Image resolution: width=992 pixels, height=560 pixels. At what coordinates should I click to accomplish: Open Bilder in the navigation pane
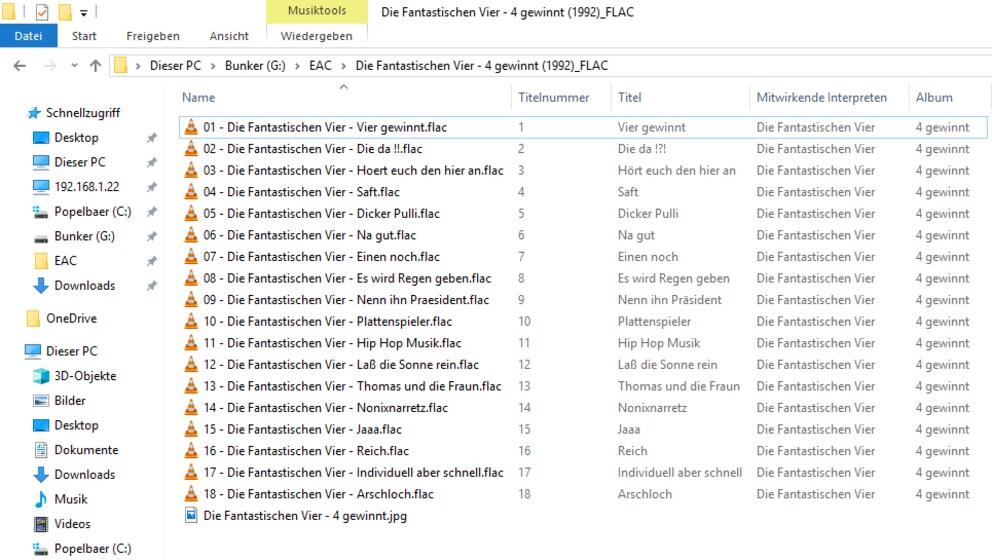(x=70, y=401)
